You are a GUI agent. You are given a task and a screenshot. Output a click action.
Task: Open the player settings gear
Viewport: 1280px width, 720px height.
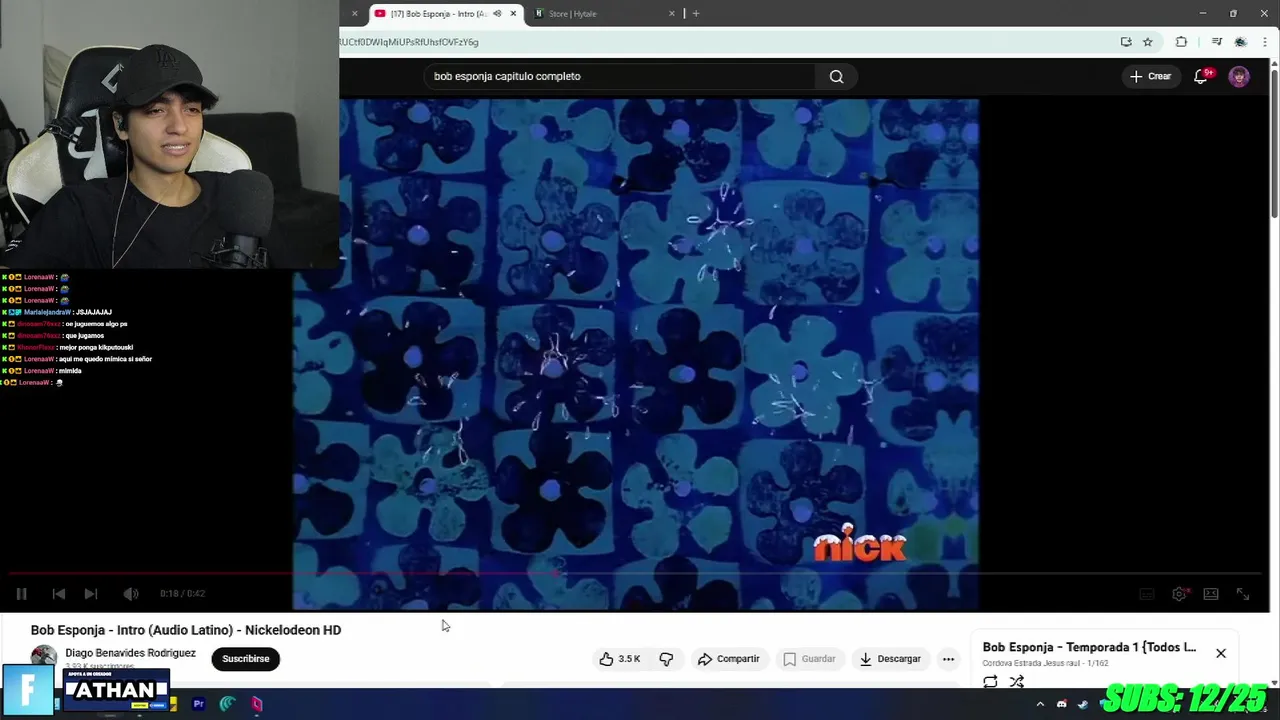(1179, 594)
